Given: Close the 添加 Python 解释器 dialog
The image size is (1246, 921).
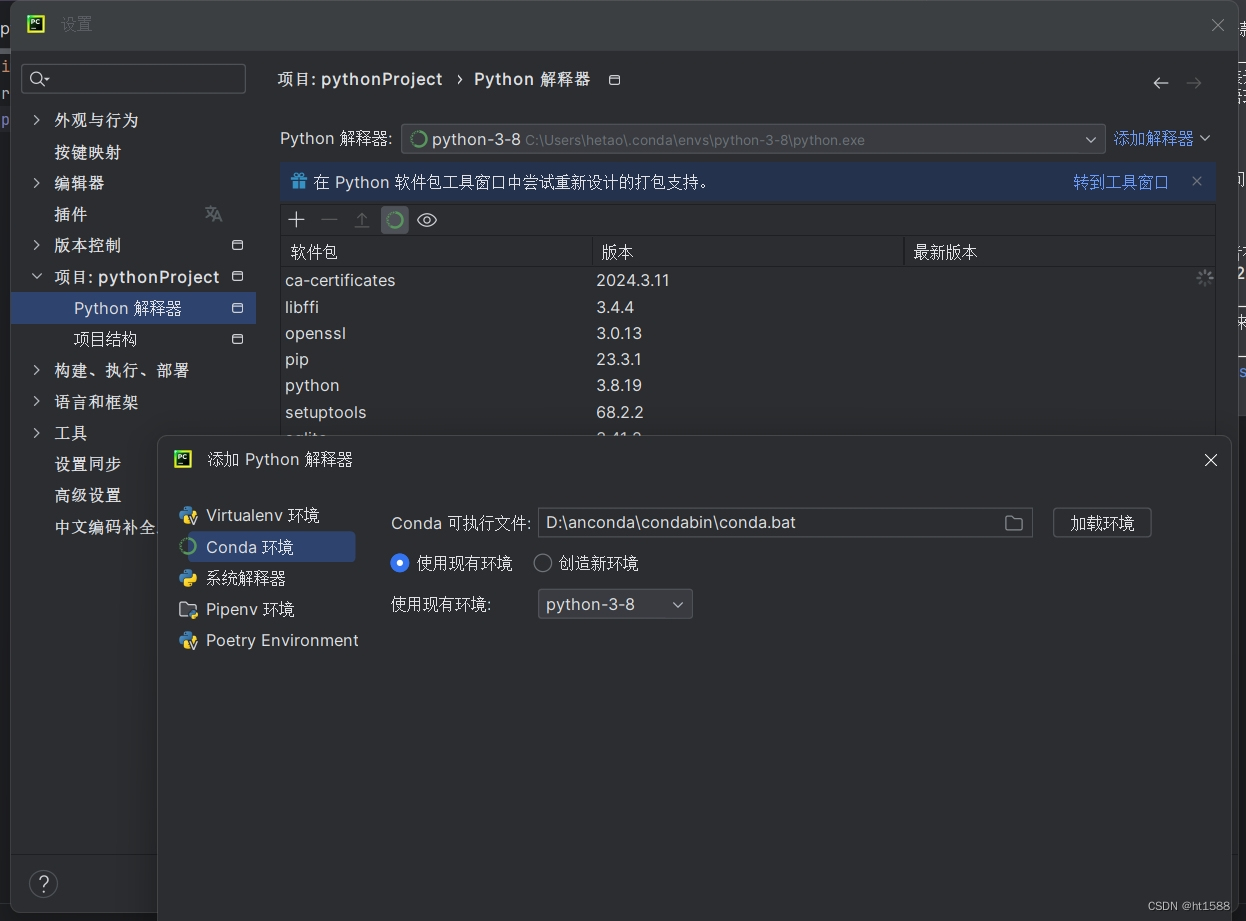Looking at the screenshot, I should 1211,460.
